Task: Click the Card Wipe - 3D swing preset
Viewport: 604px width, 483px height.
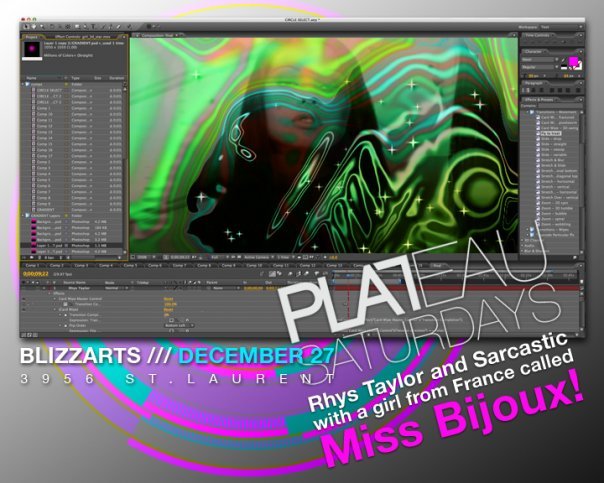Action: coord(559,128)
